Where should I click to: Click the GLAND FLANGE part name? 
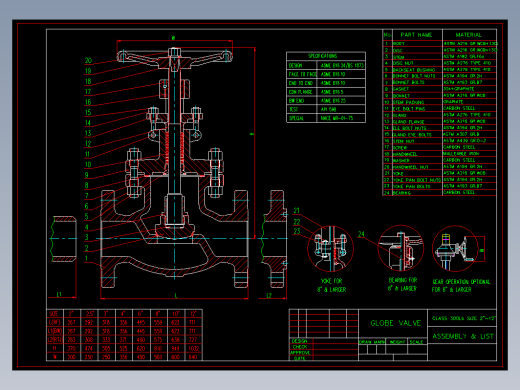tap(408, 122)
